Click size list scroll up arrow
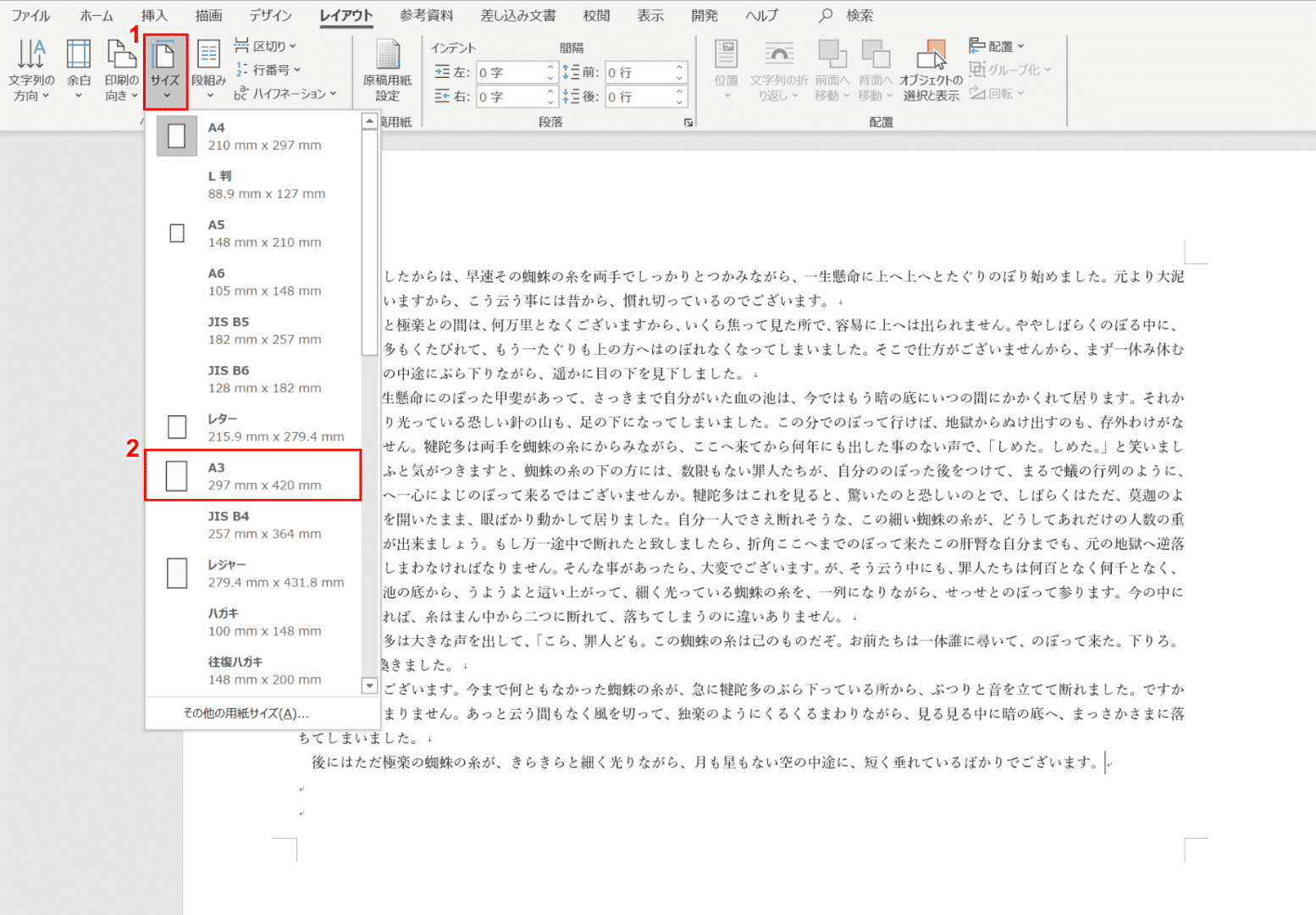The width and height of the screenshot is (1316, 915). [369, 122]
